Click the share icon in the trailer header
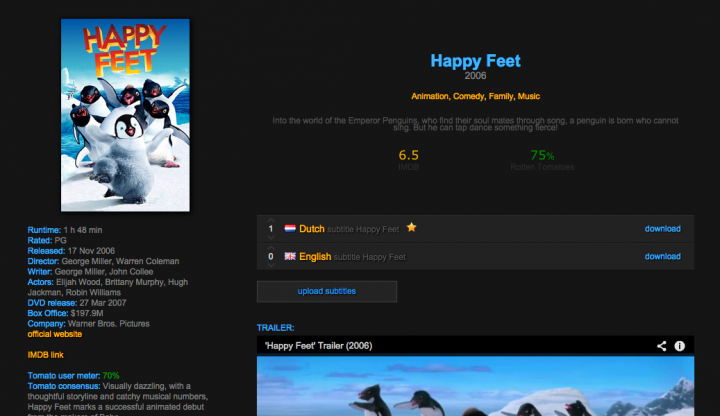 click(x=661, y=346)
